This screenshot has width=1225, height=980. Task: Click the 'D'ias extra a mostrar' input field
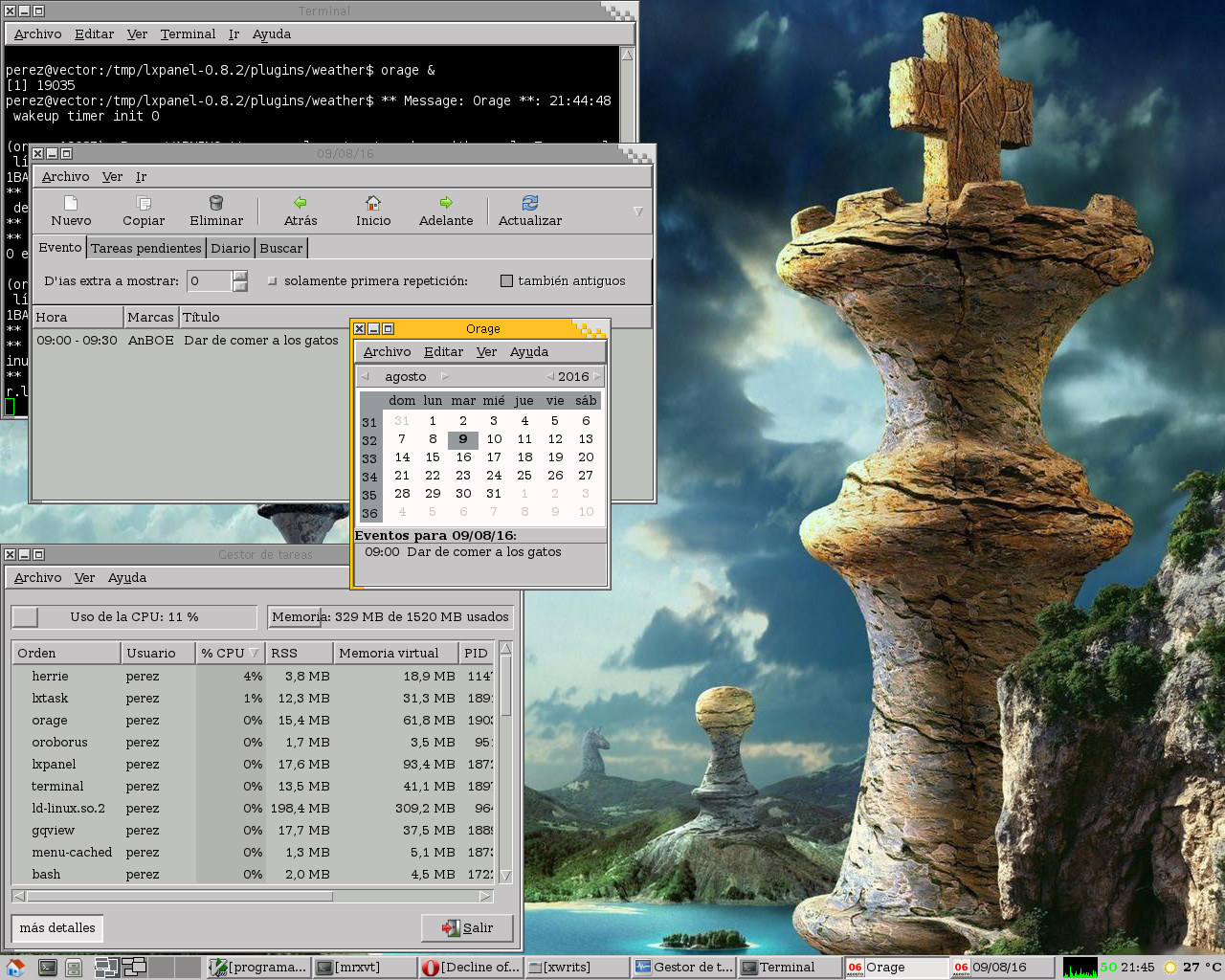[x=209, y=280]
